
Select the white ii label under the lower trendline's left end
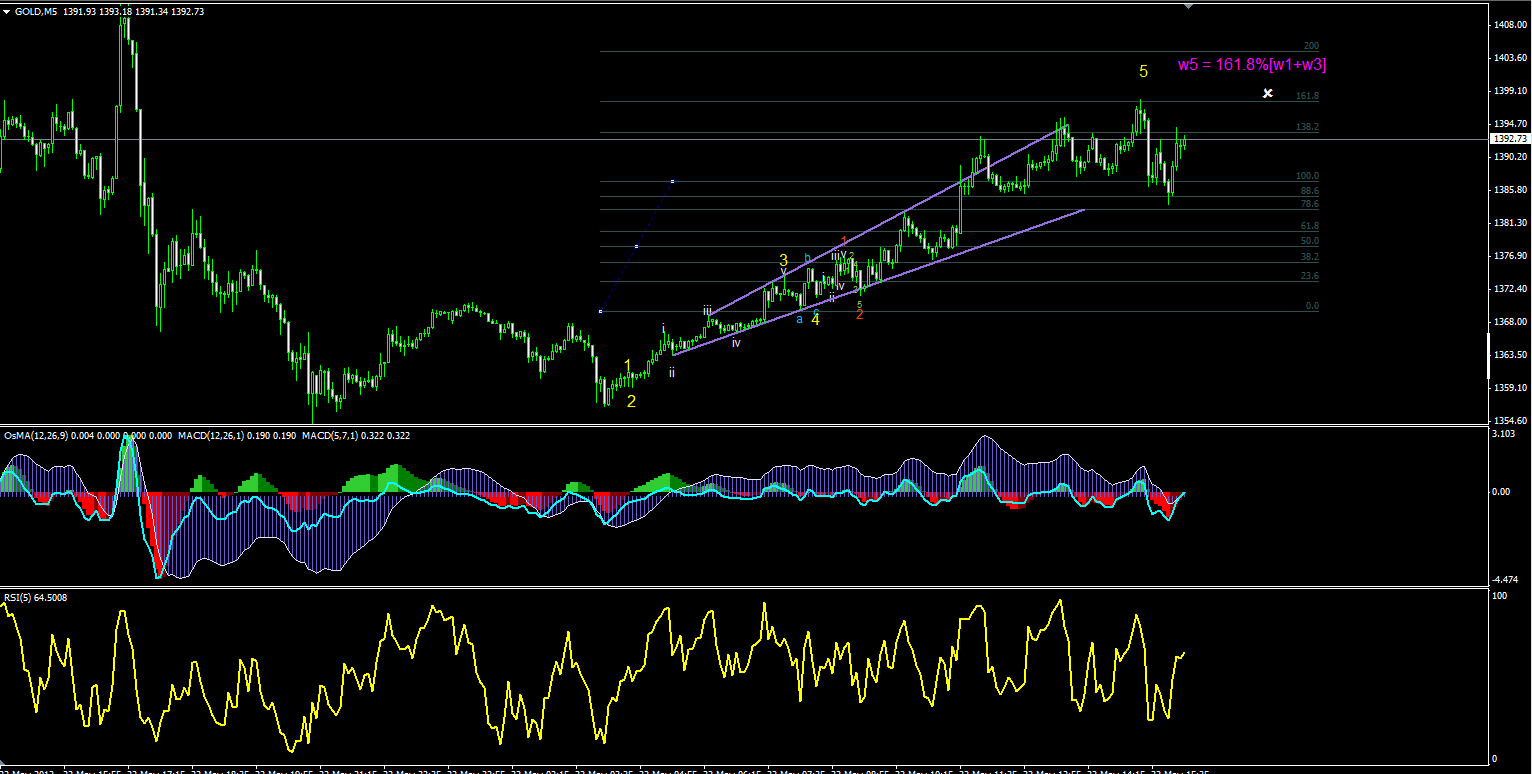coord(672,372)
